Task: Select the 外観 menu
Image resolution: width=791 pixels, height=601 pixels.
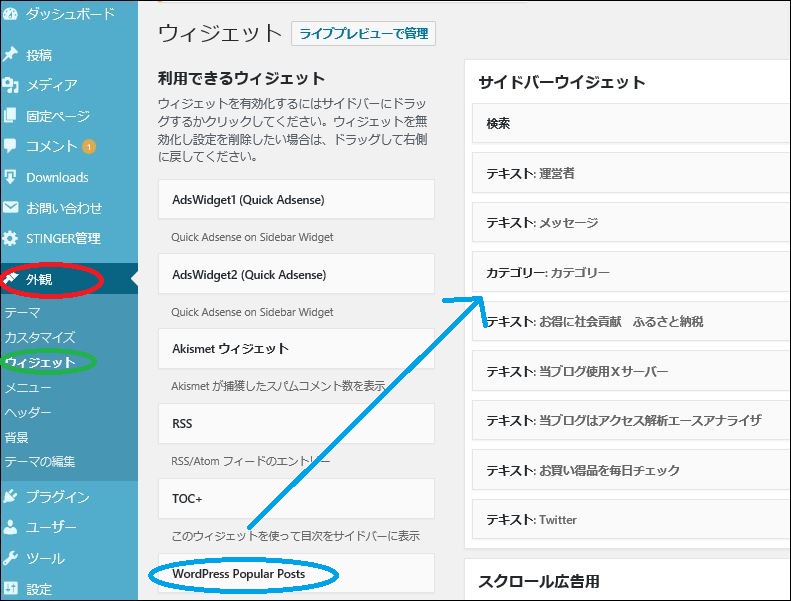Action: (69, 279)
